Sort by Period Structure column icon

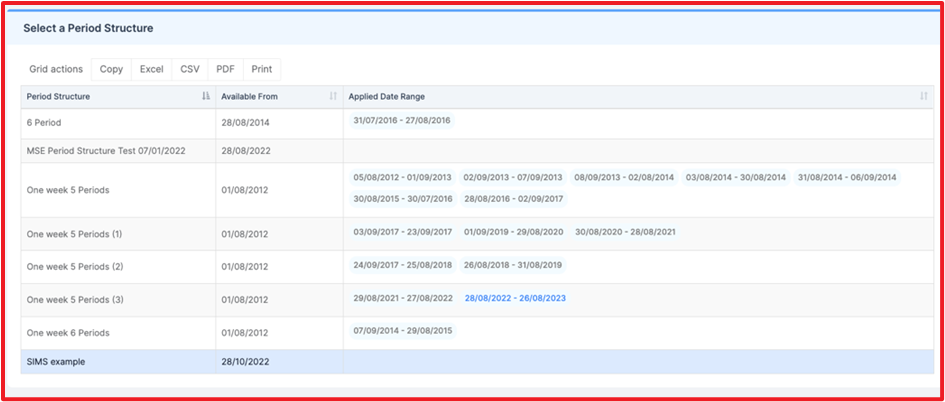[206, 96]
